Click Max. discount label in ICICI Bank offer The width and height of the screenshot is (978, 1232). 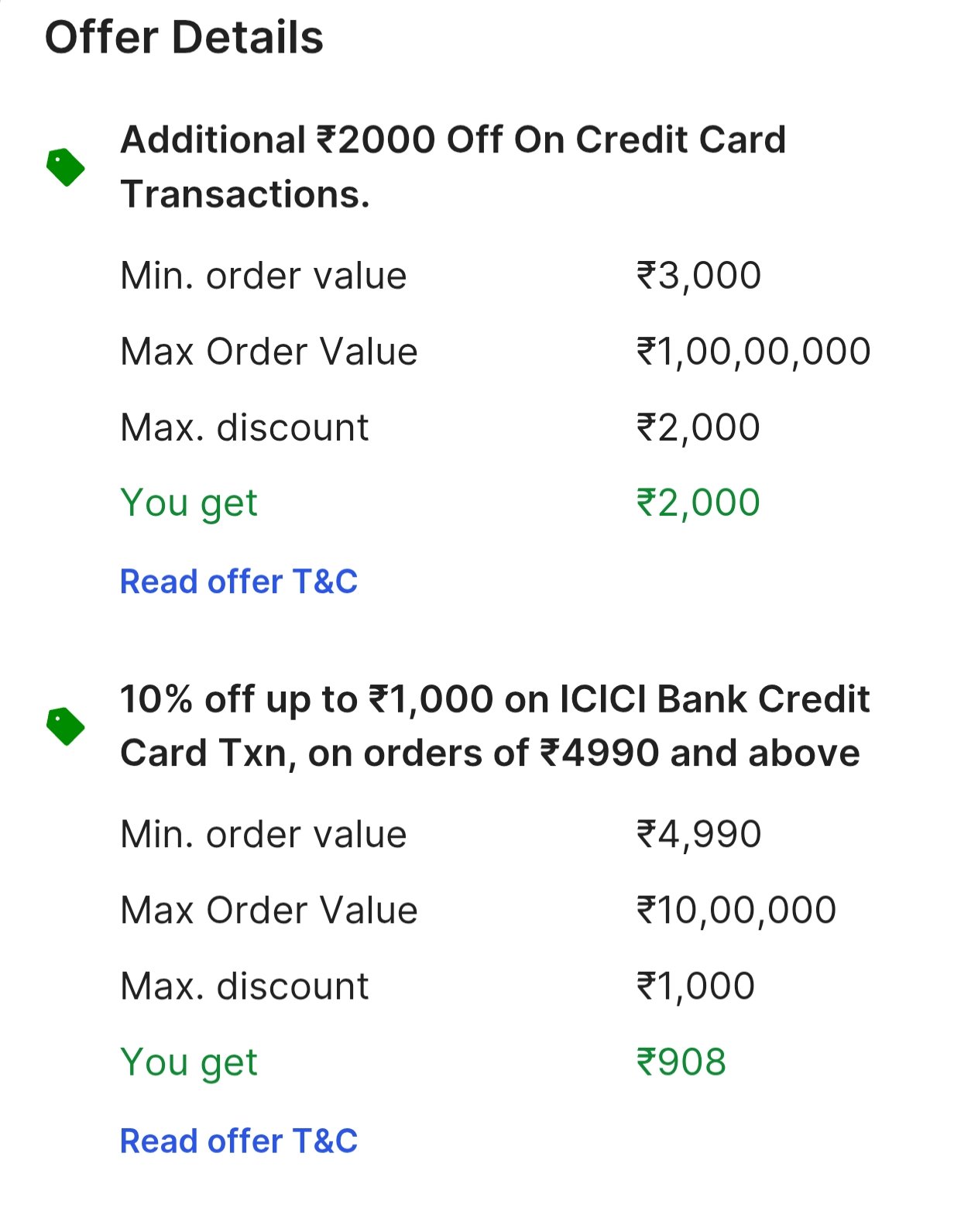tap(245, 986)
